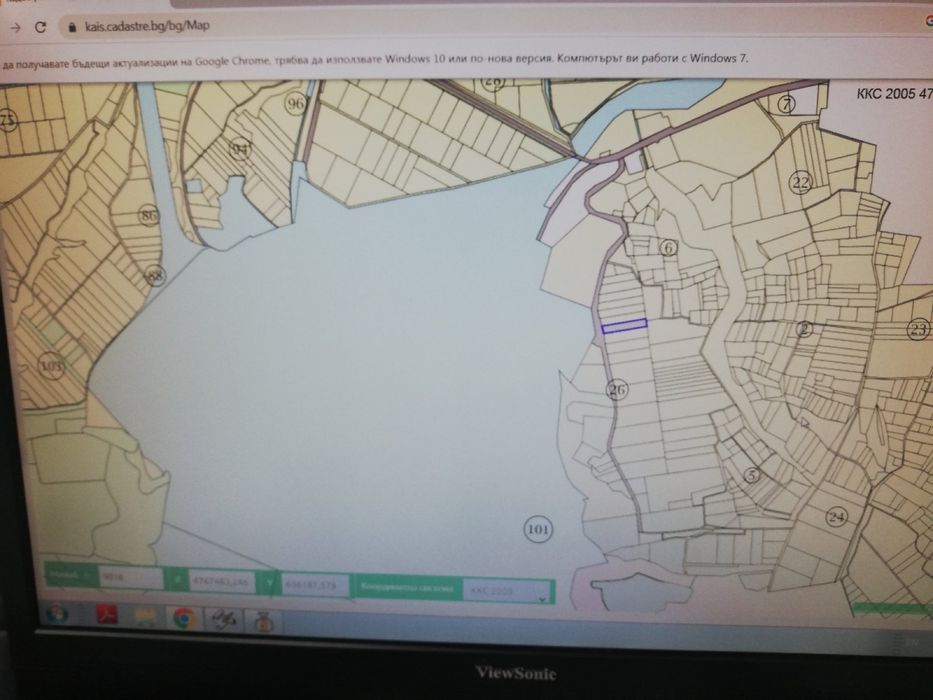Image resolution: width=933 pixels, height=700 pixels.
Task: Click cadastral block label 22
Action: click(801, 182)
